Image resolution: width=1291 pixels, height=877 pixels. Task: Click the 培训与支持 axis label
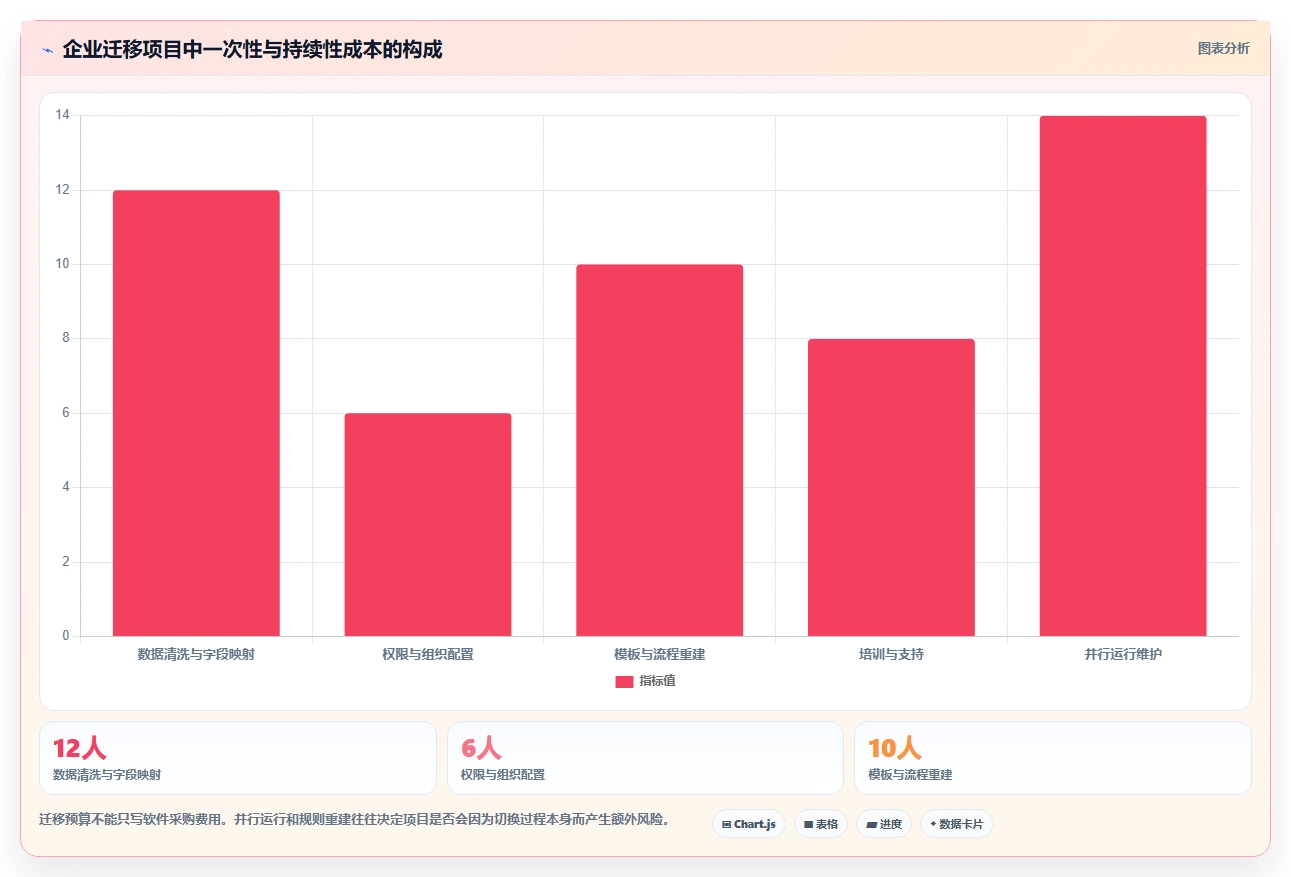tap(891, 655)
